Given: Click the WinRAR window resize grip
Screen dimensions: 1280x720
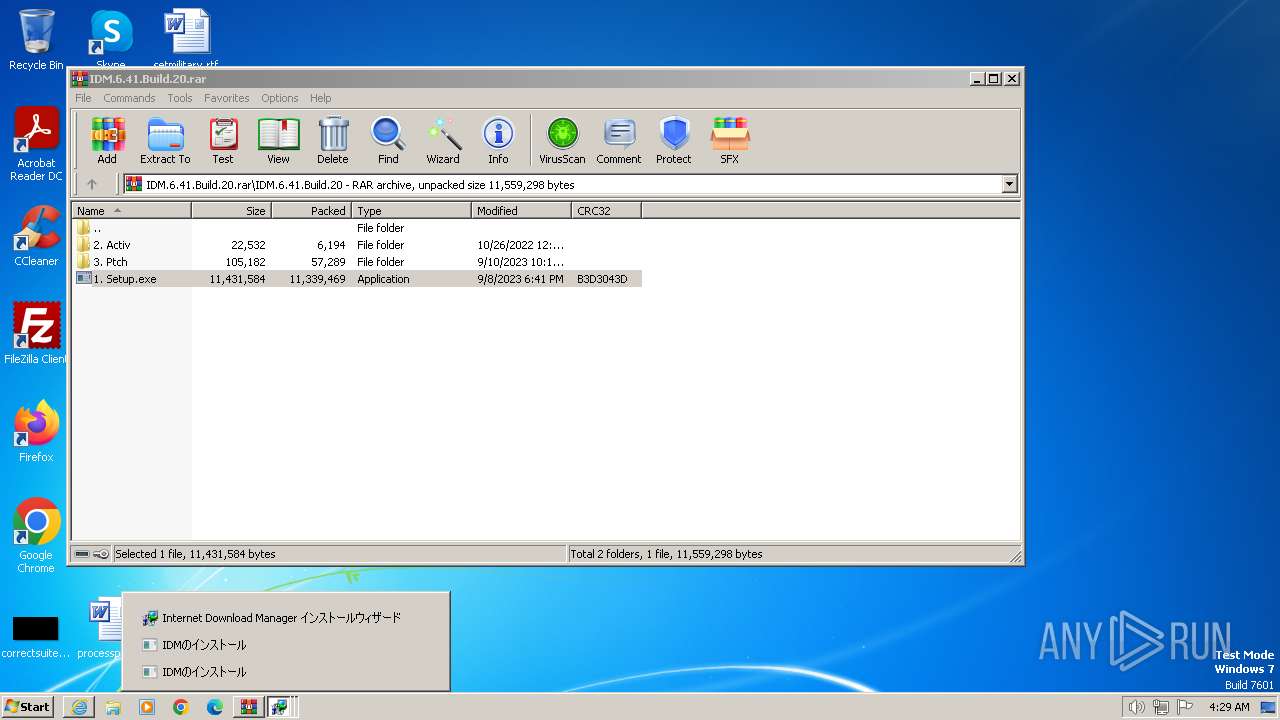Looking at the screenshot, I should click(x=1015, y=556).
